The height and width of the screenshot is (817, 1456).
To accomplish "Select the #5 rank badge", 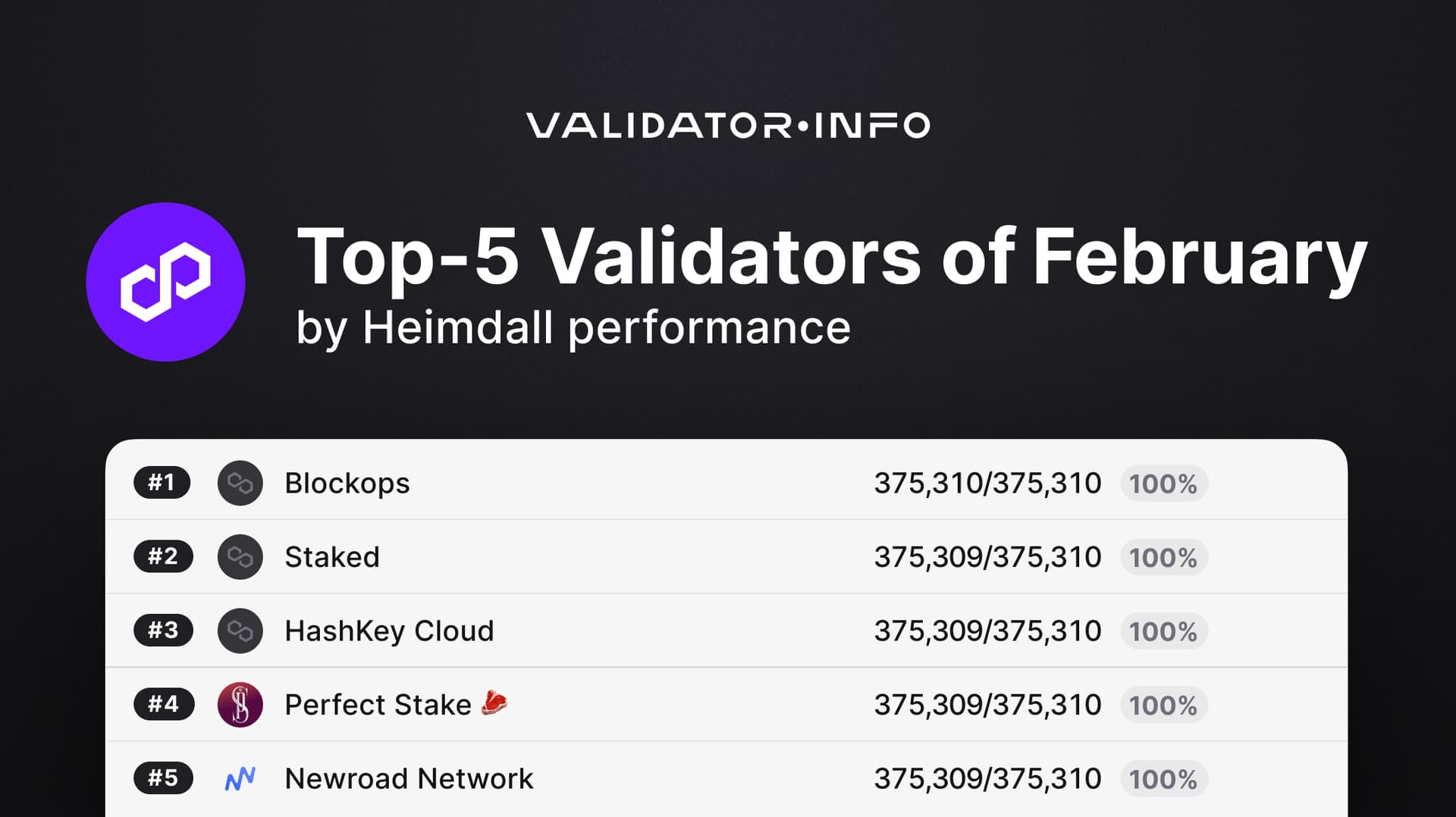I will [163, 778].
